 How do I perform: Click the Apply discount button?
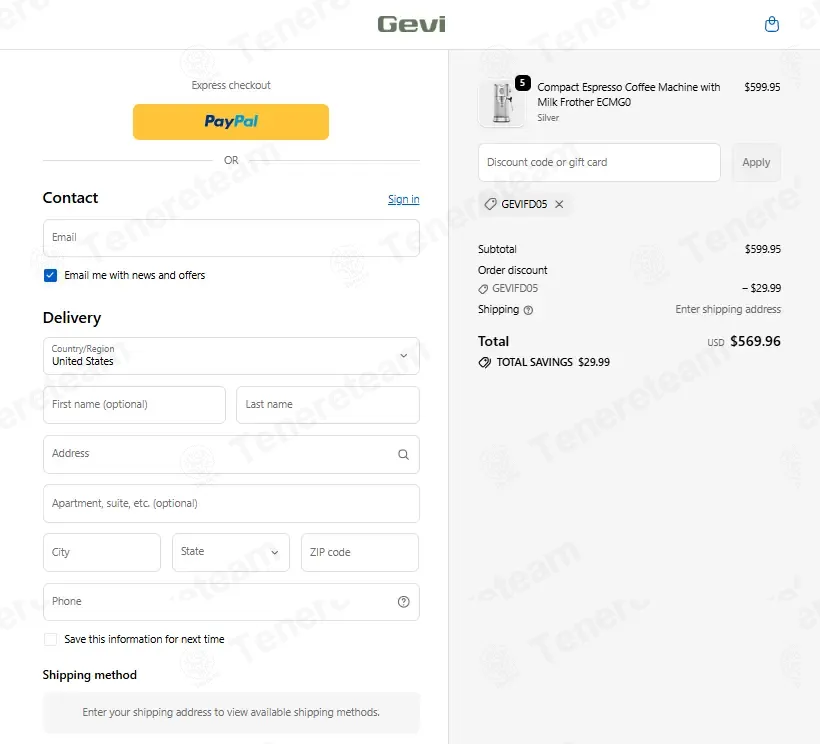pyautogui.click(x=756, y=163)
